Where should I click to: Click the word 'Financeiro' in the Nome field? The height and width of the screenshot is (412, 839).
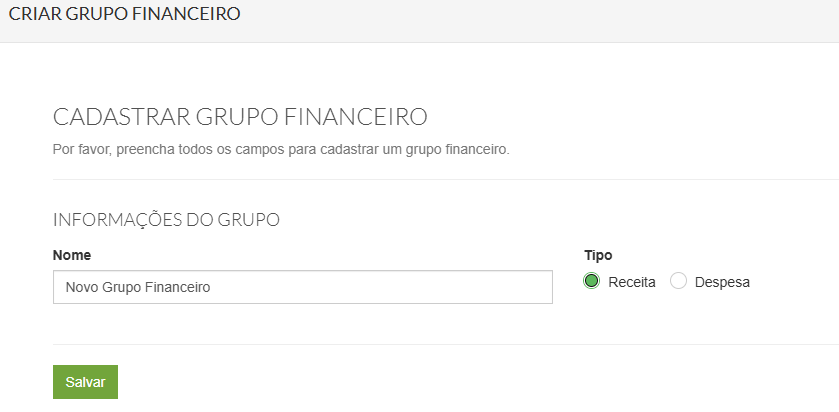[x=178, y=287]
